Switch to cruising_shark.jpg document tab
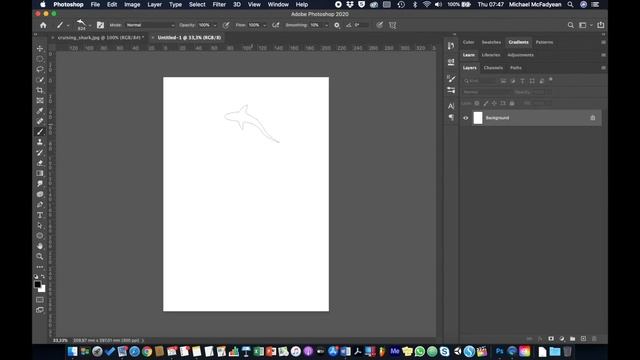640x360 pixels. [100, 38]
